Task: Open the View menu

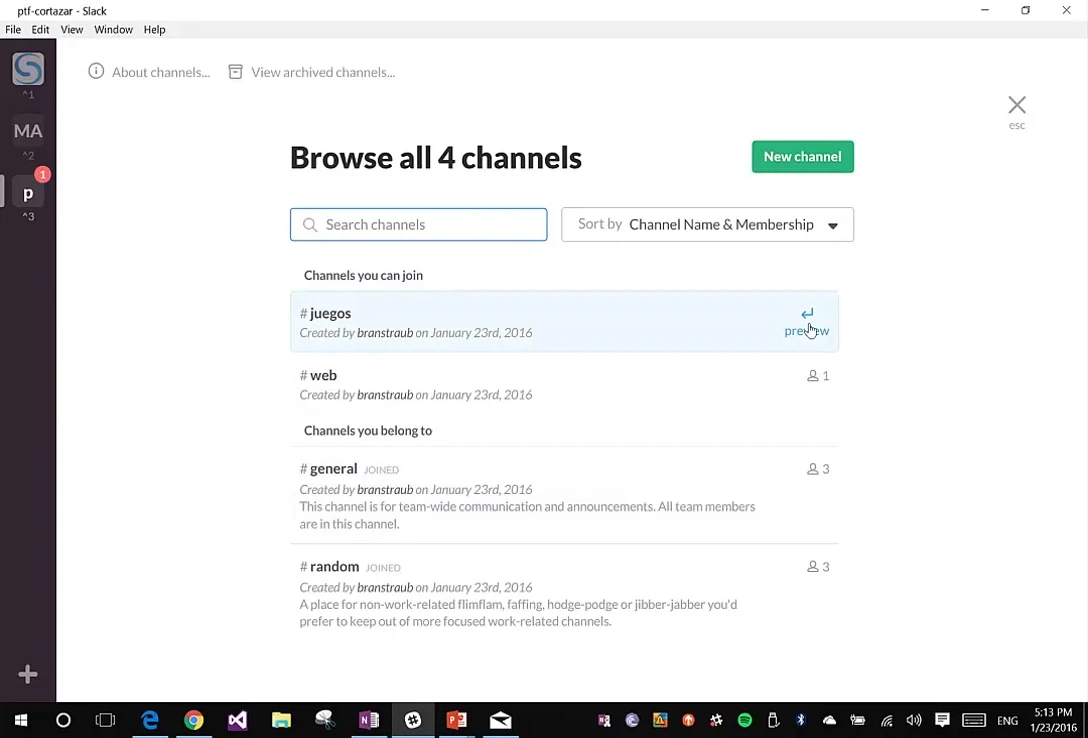Action: coord(71,30)
